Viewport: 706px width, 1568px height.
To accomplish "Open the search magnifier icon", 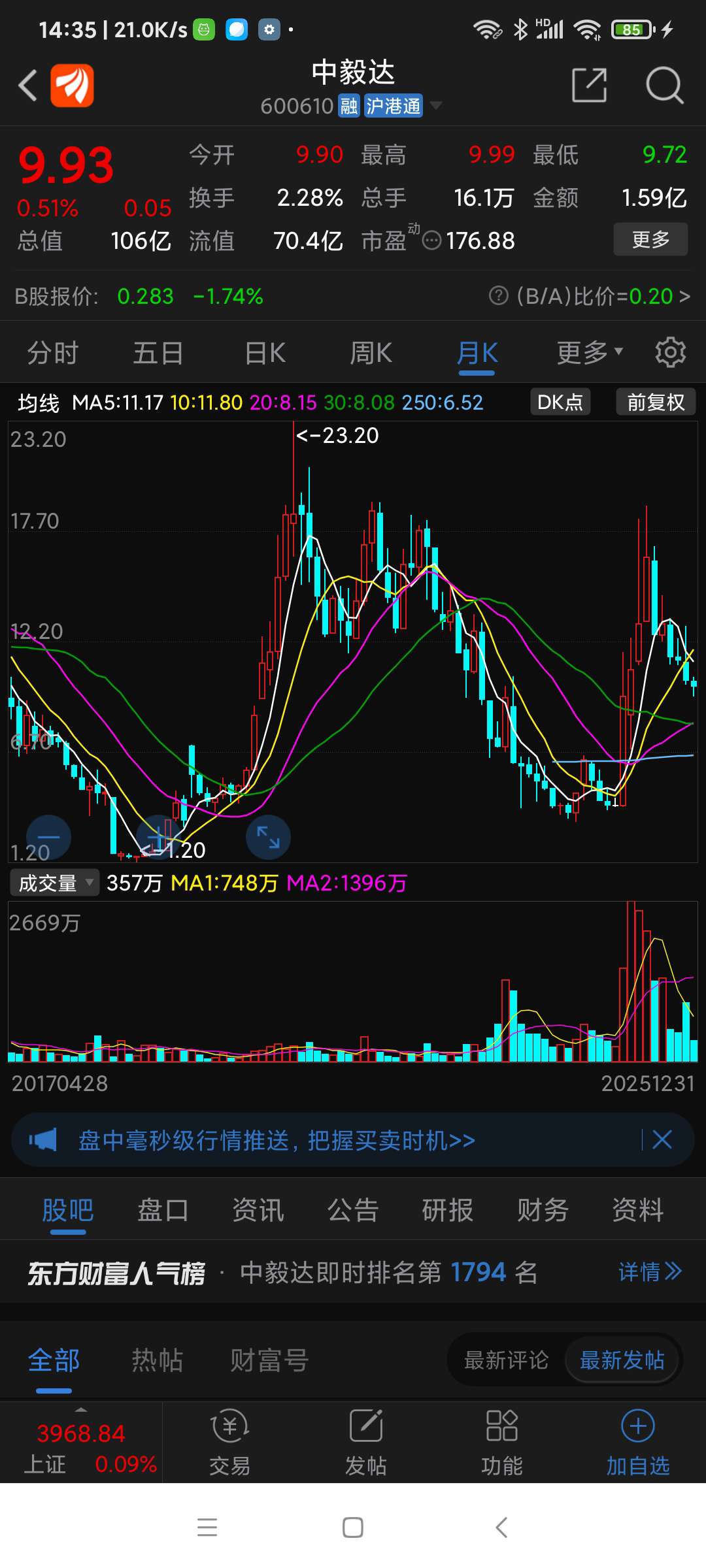I will (664, 85).
